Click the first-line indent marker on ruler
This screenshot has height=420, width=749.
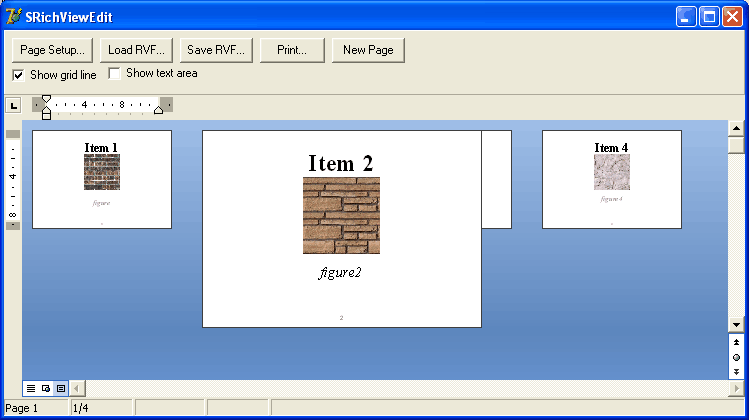(x=46, y=99)
